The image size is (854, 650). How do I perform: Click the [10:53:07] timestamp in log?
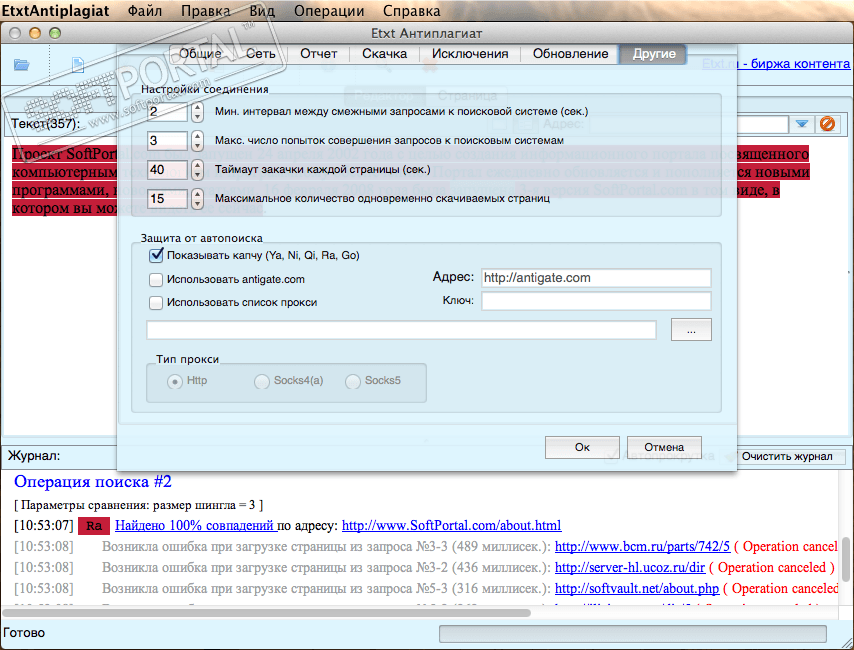click(x=44, y=526)
